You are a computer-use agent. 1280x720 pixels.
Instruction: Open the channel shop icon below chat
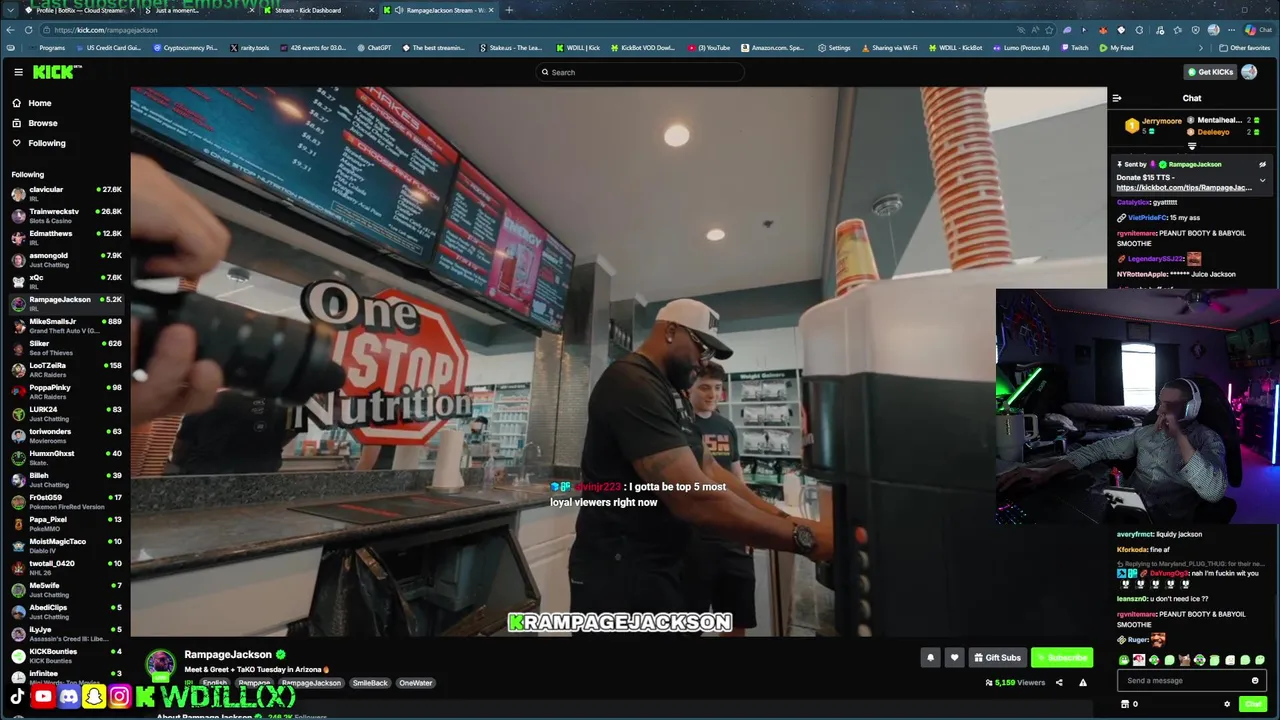1125,704
